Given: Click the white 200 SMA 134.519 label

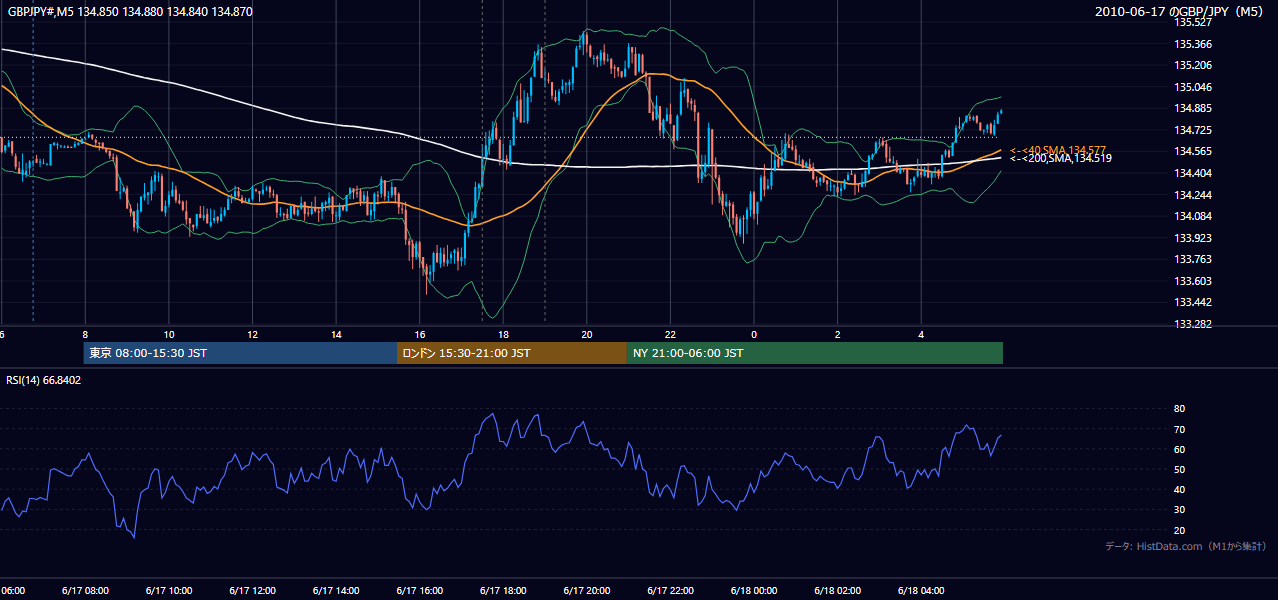Looking at the screenshot, I should coord(1060,158).
